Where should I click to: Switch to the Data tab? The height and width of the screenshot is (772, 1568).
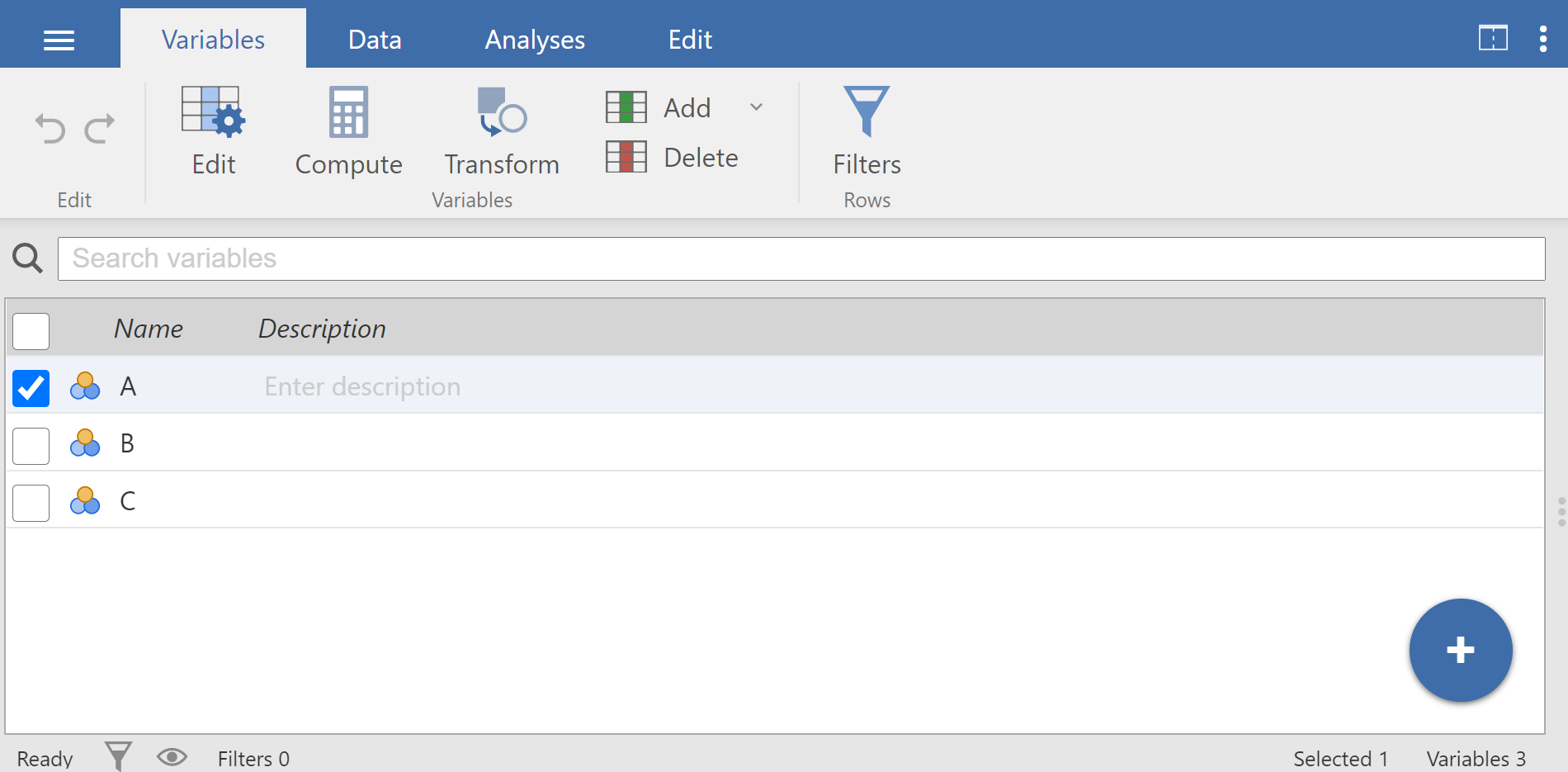375,40
